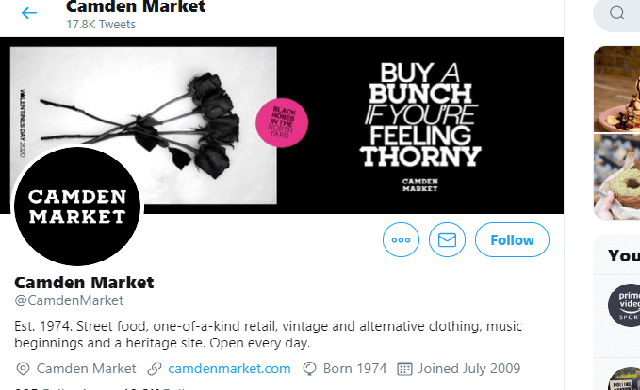The height and width of the screenshot is (390, 640).
Task: Click the balloon icon beside Born 1974
Action: (x=309, y=369)
